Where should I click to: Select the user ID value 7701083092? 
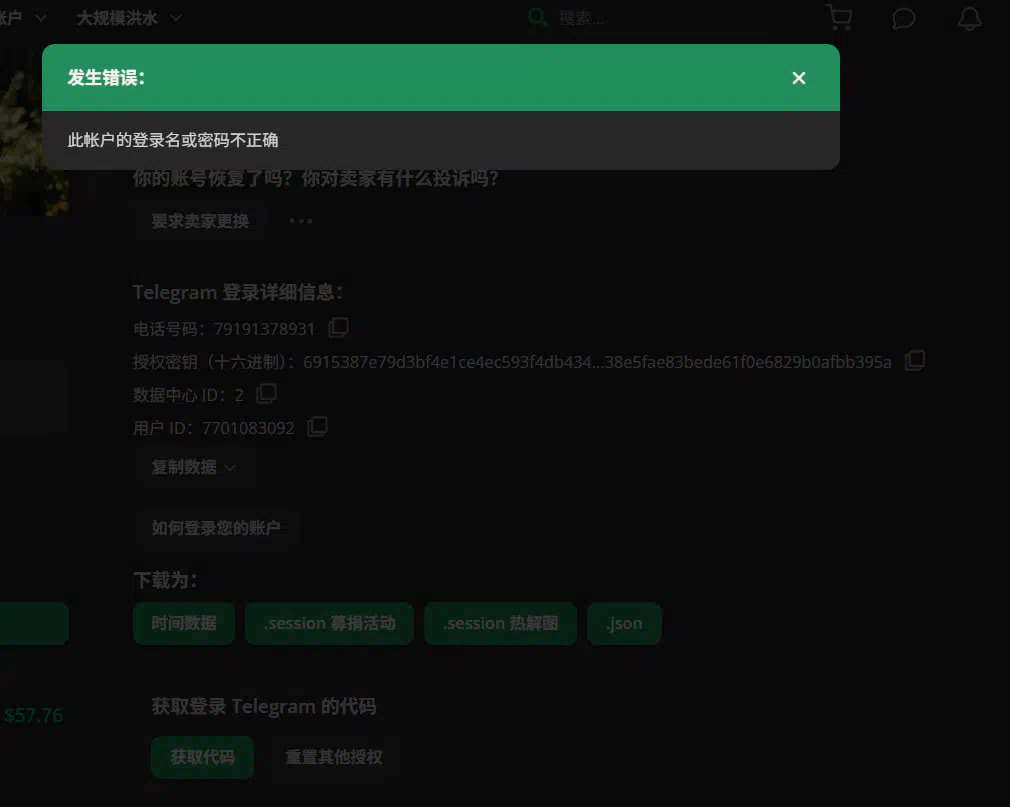[248, 428]
